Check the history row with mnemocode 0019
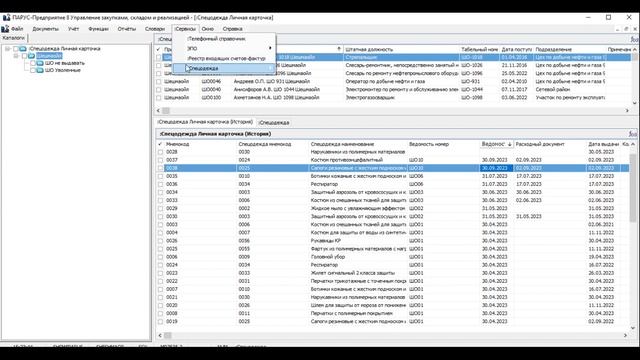Screen dimensions: 640x360 160,322
